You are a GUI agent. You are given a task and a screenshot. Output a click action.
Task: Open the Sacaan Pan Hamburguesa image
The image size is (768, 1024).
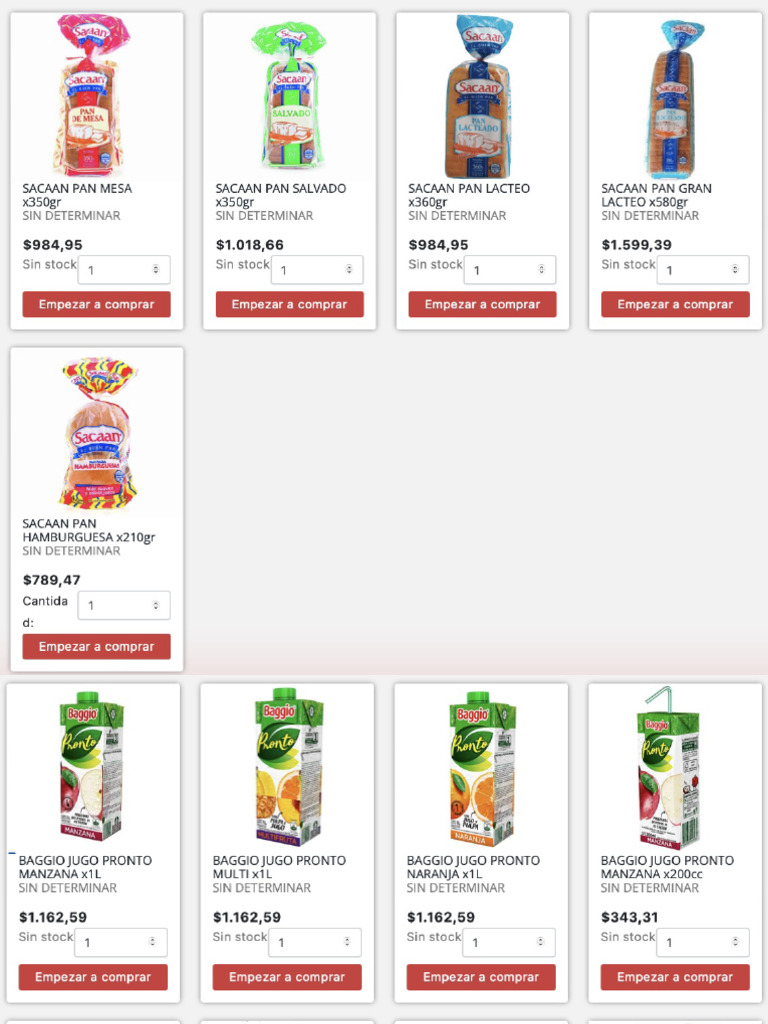98,433
